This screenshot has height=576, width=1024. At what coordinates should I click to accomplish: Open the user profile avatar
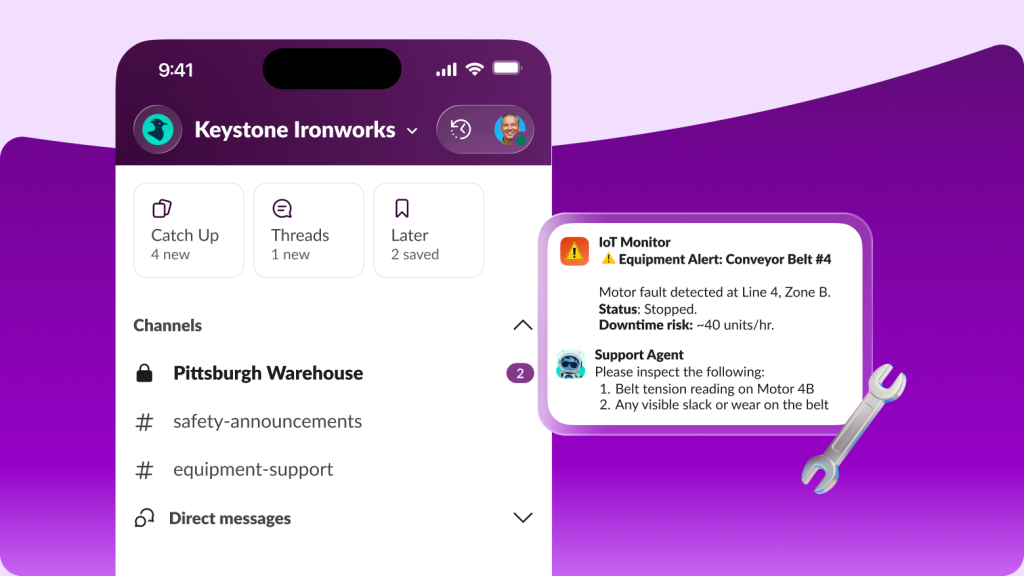click(x=510, y=129)
